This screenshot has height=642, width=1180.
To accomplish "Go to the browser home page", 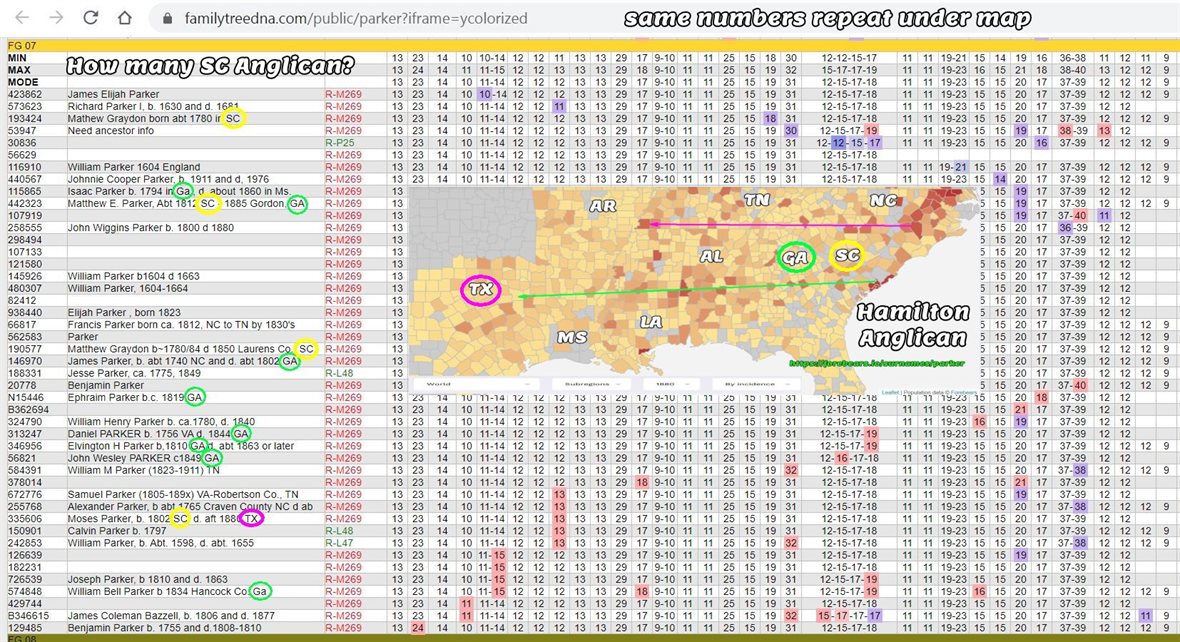I will tap(125, 18).
